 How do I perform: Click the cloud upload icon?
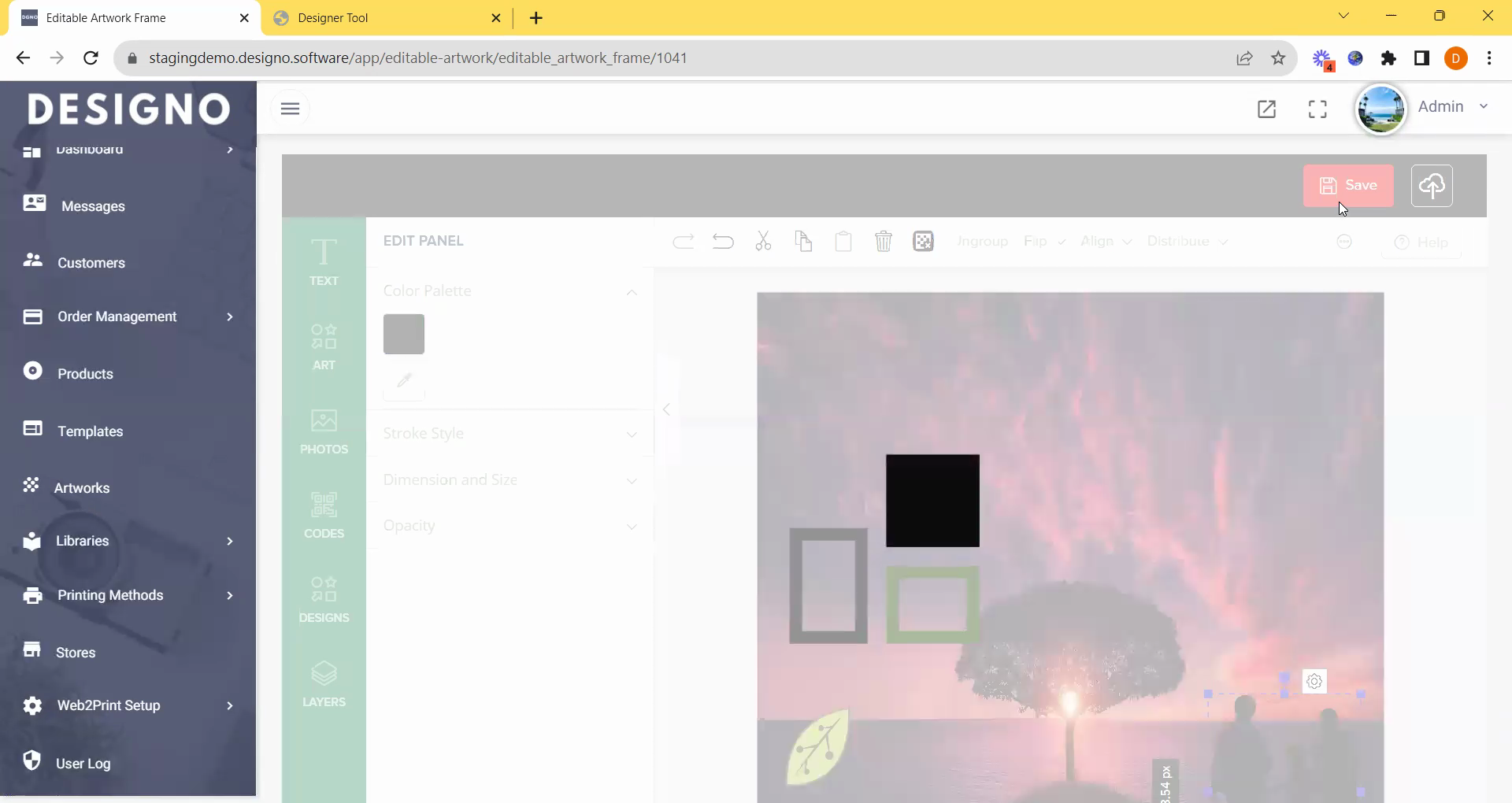(x=1431, y=186)
